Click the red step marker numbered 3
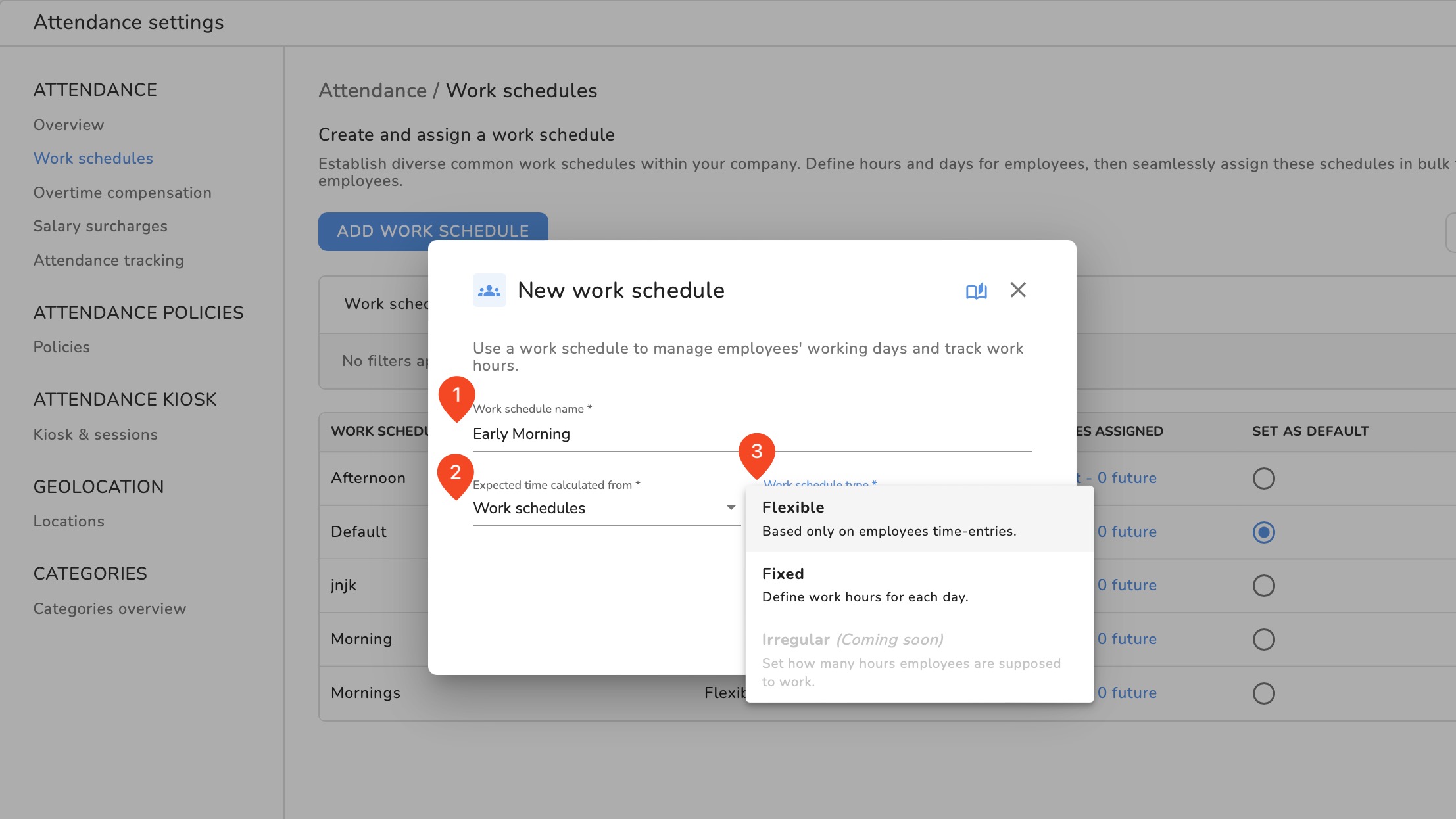This screenshot has width=1456, height=819. (756, 452)
